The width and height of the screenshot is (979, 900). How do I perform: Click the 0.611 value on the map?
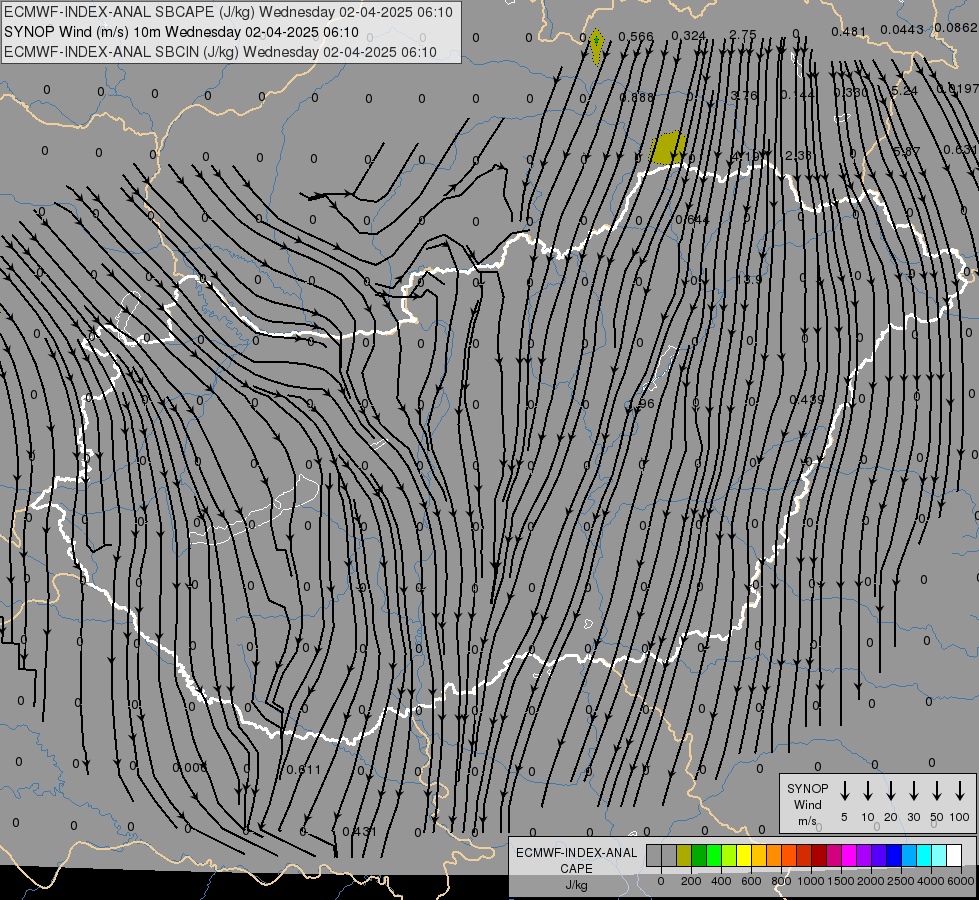point(303,769)
